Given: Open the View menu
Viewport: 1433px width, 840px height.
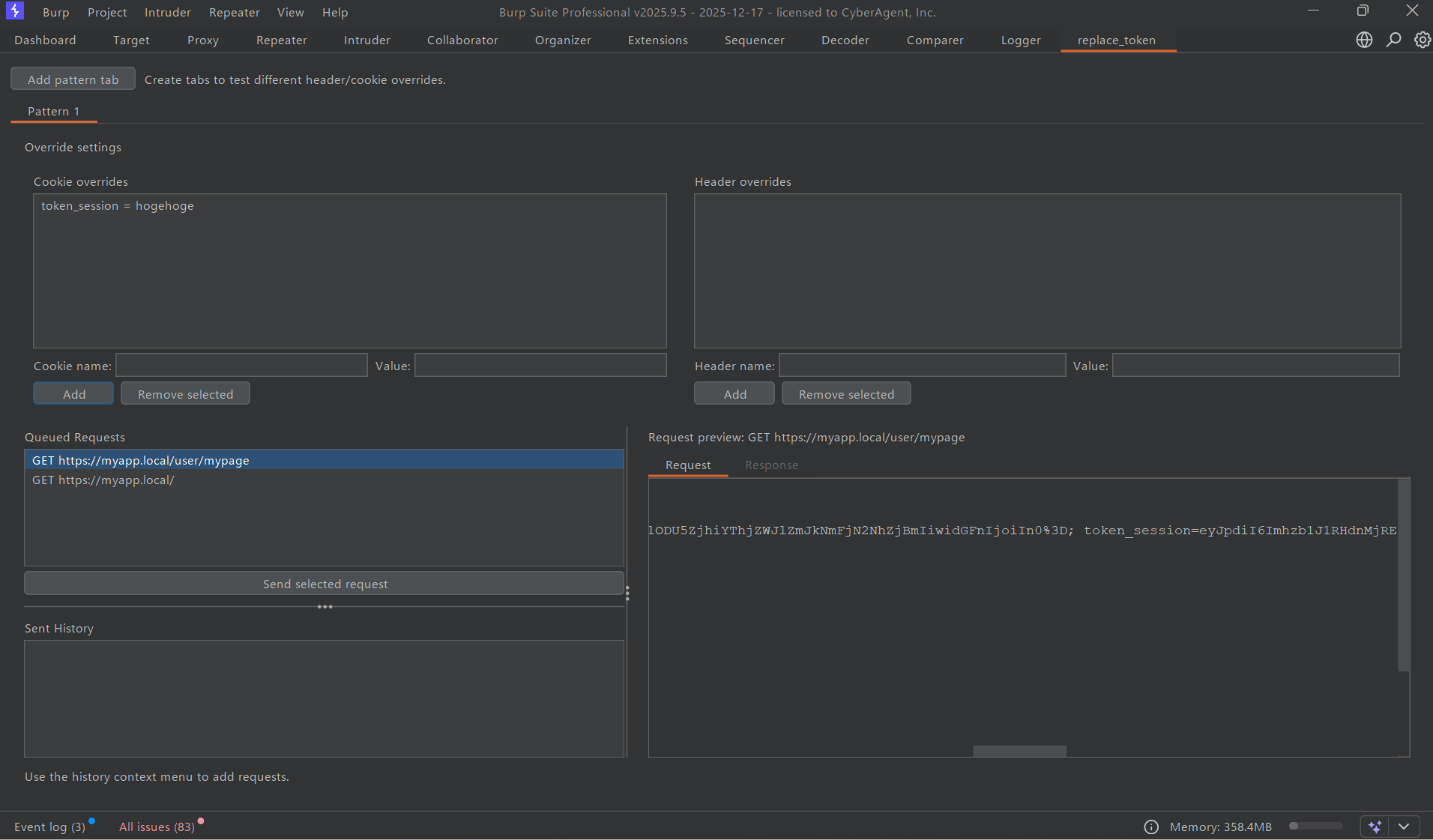Looking at the screenshot, I should coord(291,12).
